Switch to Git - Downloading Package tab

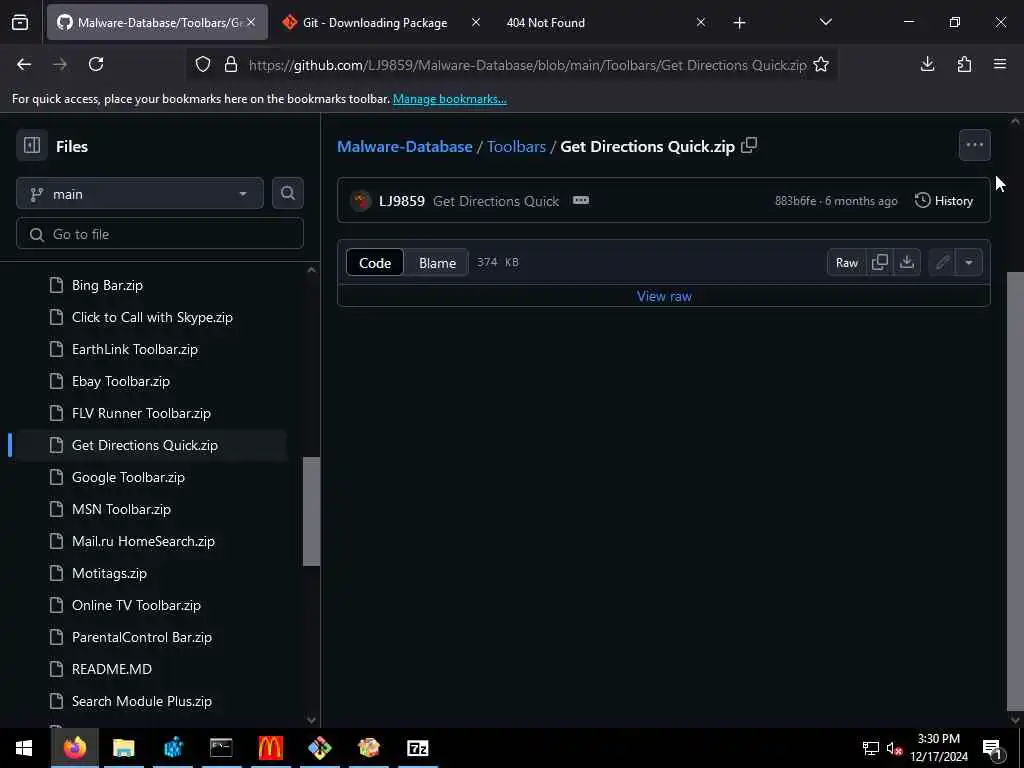[375, 22]
